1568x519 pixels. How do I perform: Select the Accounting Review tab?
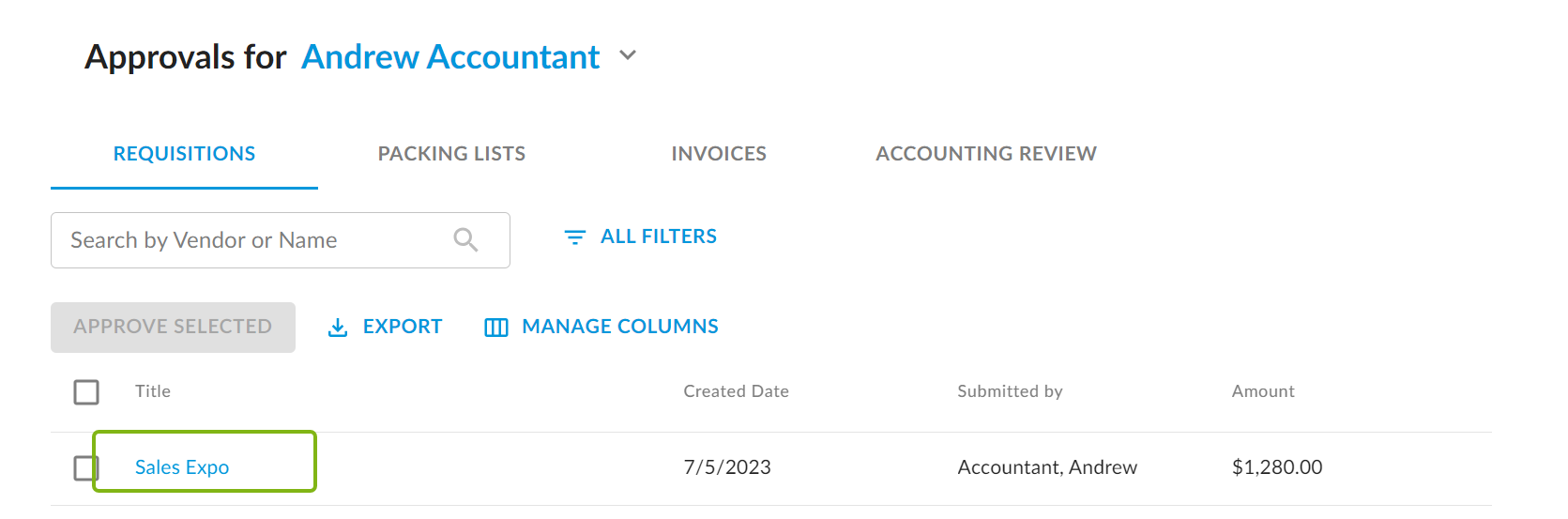[985, 154]
